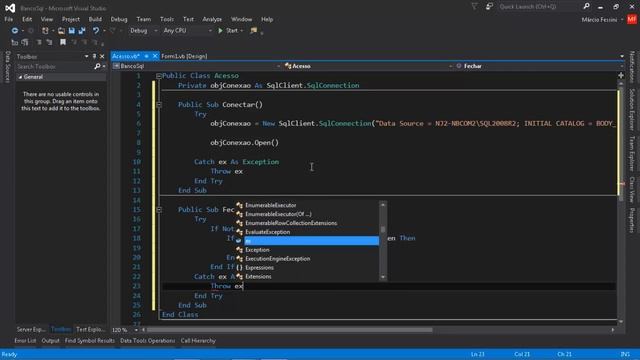Open the Project menu
640x360 pixels.
71,19
